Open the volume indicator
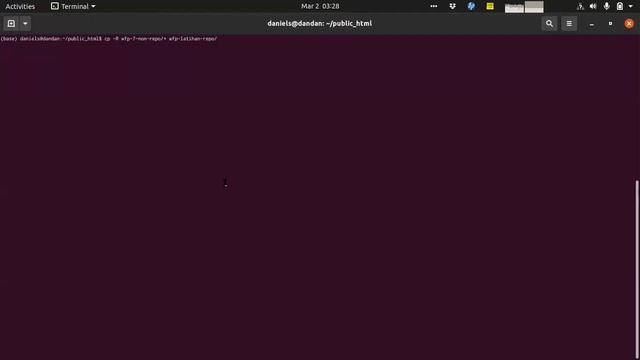The width and height of the screenshot is (640, 360). 593,6
